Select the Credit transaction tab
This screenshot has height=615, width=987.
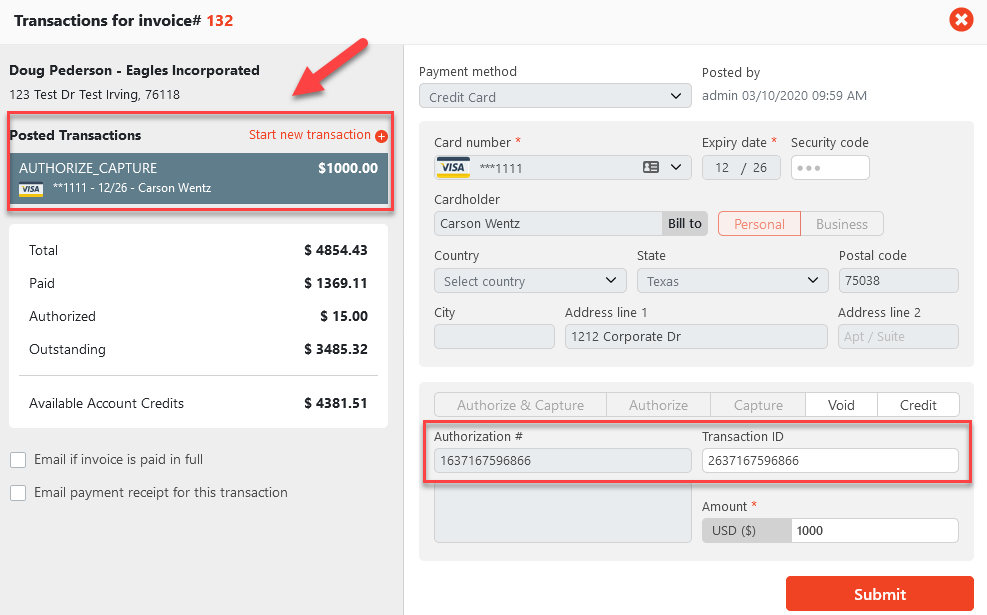[x=918, y=405]
